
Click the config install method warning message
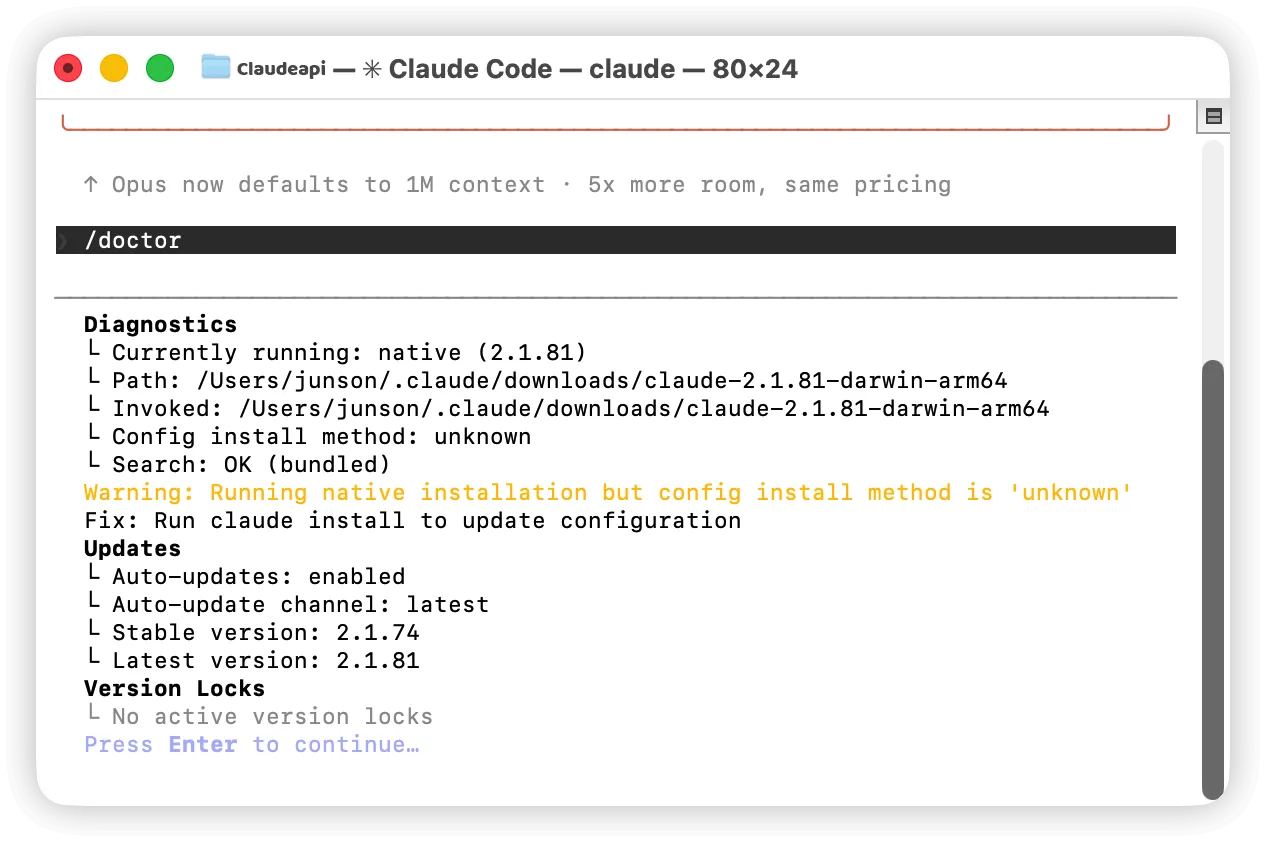(x=606, y=492)
